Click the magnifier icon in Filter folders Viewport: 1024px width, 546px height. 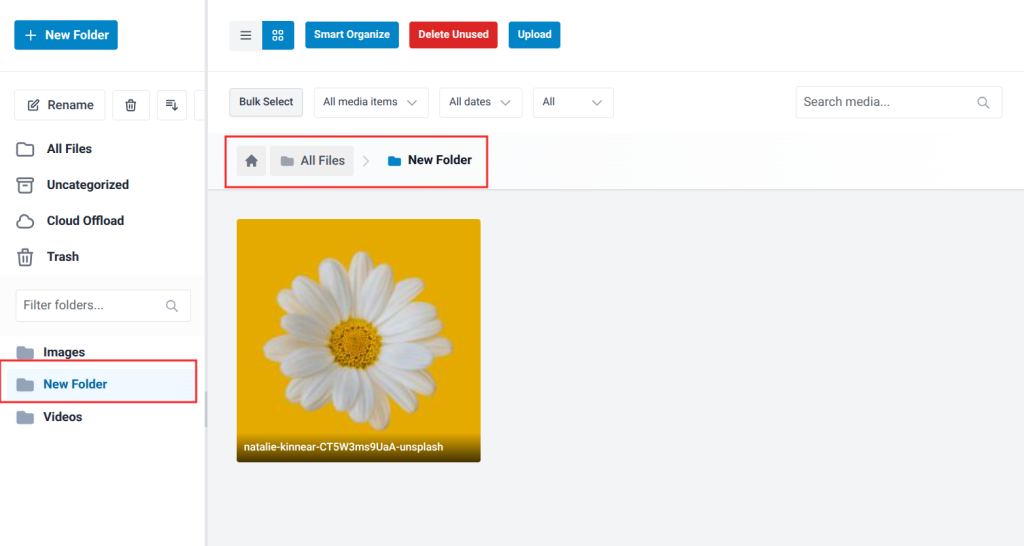(x=172, y=306)
